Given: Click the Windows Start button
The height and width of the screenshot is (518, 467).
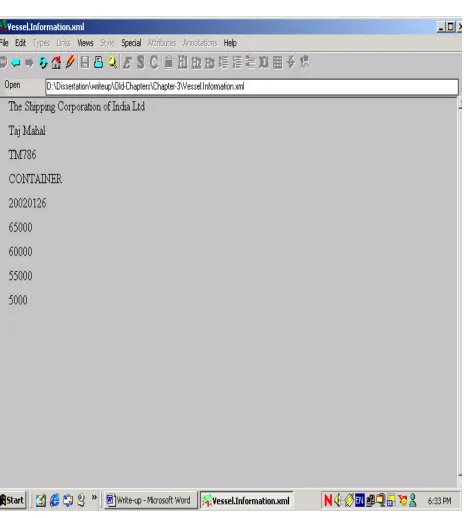Looking at the screenshot, I should 13,500.
